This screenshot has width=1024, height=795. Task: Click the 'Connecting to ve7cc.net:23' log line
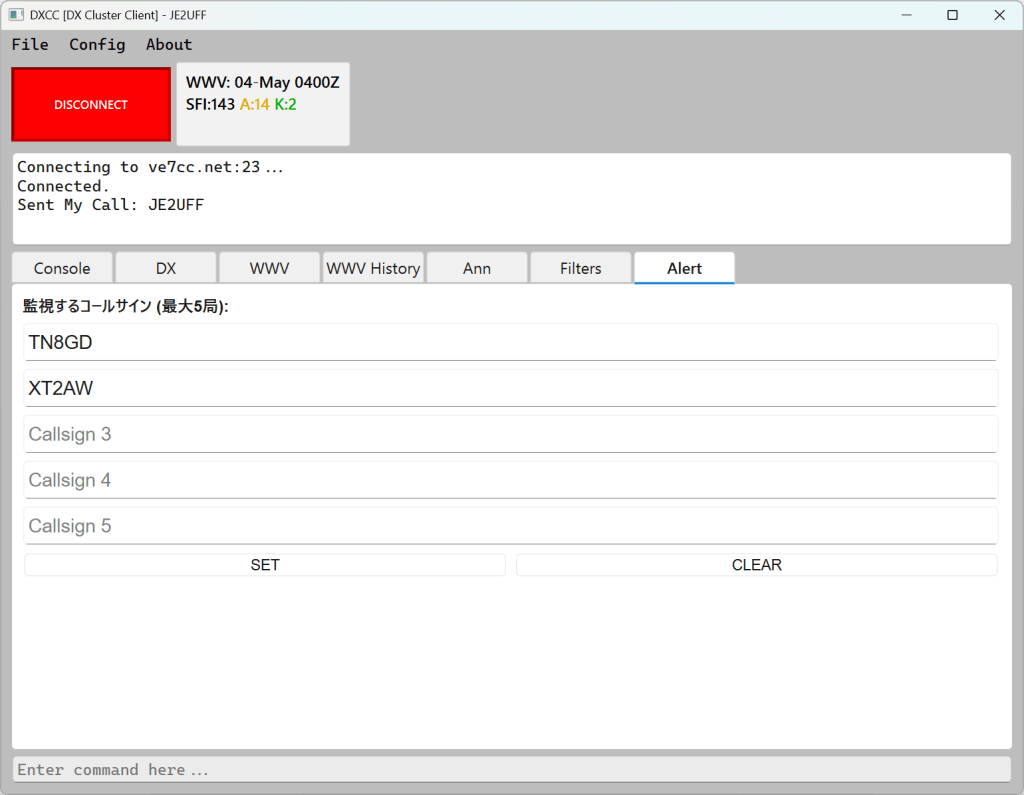point(150,167)
